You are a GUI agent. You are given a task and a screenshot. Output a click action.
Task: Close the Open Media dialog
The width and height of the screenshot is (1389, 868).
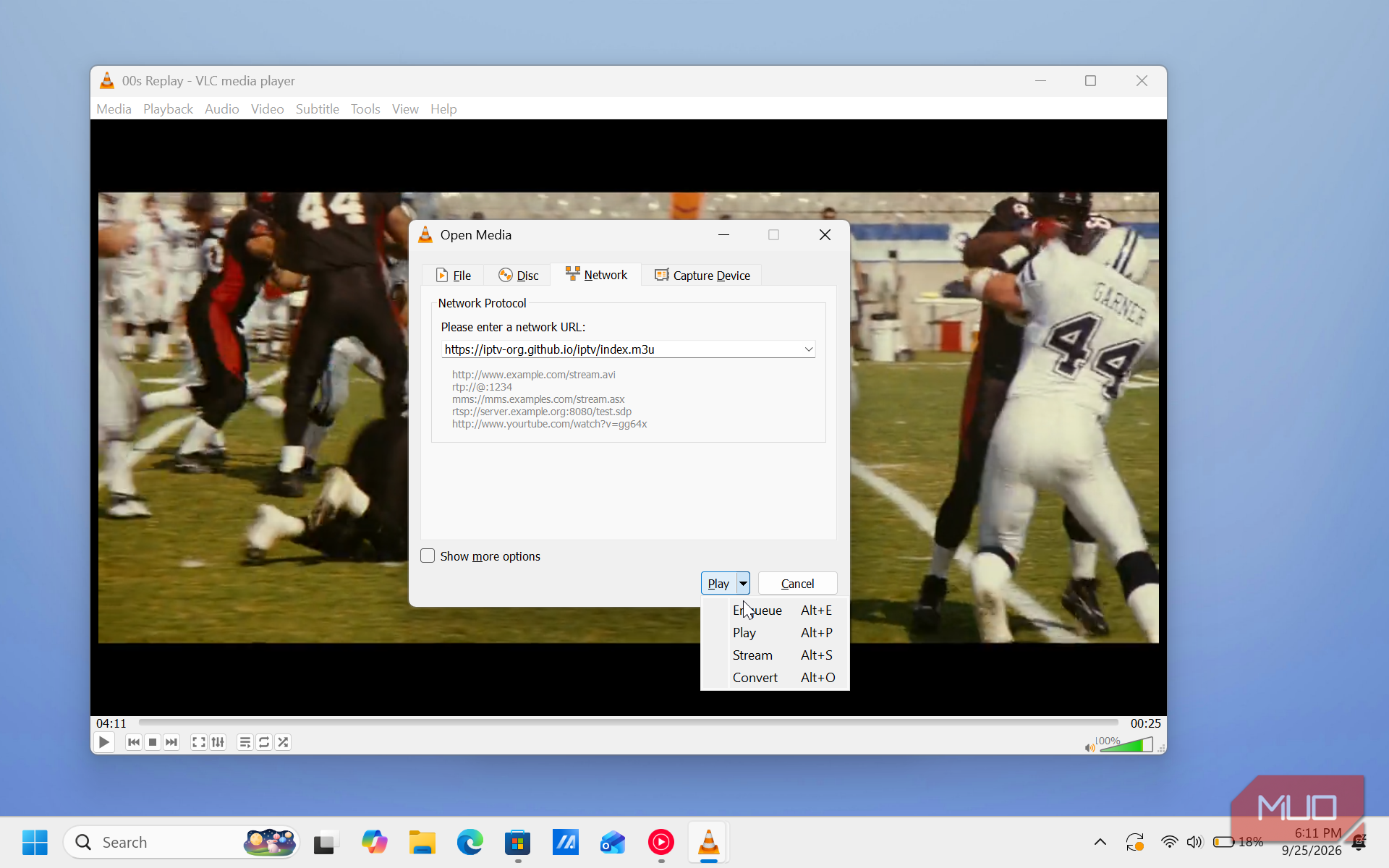coord(825,235)
